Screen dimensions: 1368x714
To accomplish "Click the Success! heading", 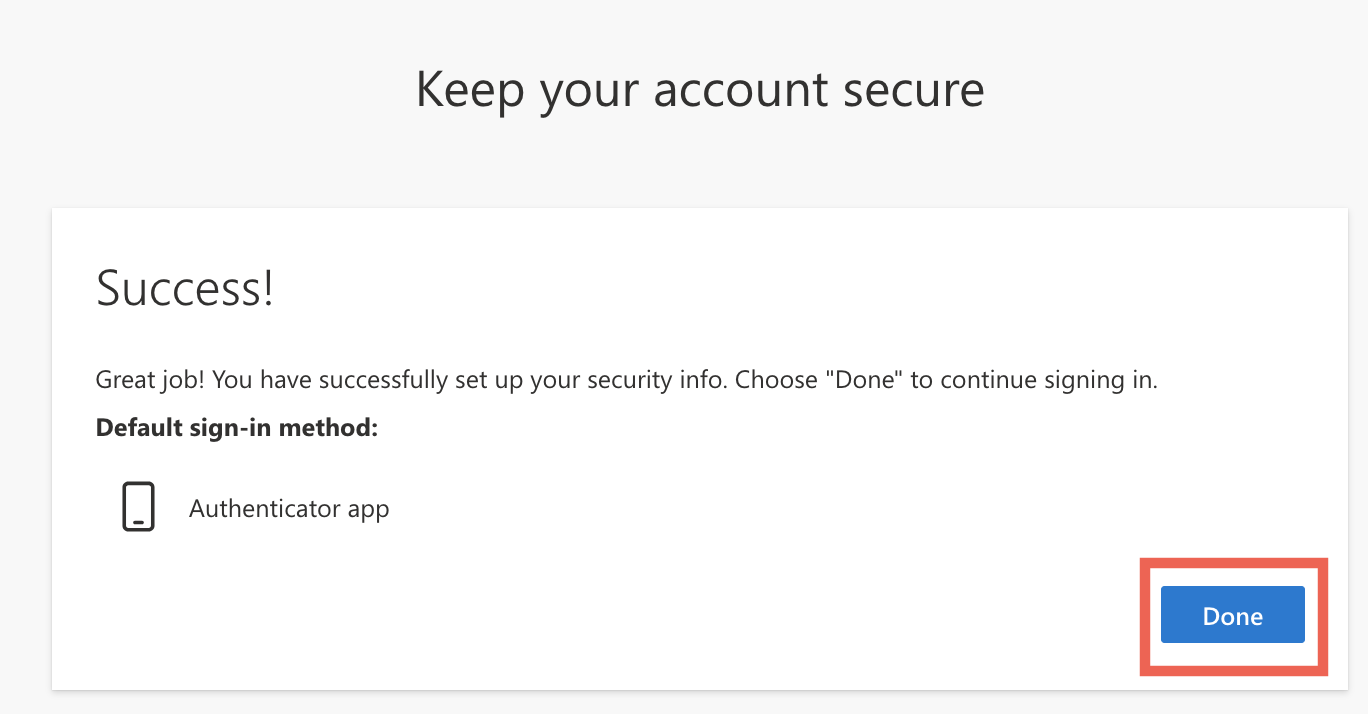I will 184,289.
